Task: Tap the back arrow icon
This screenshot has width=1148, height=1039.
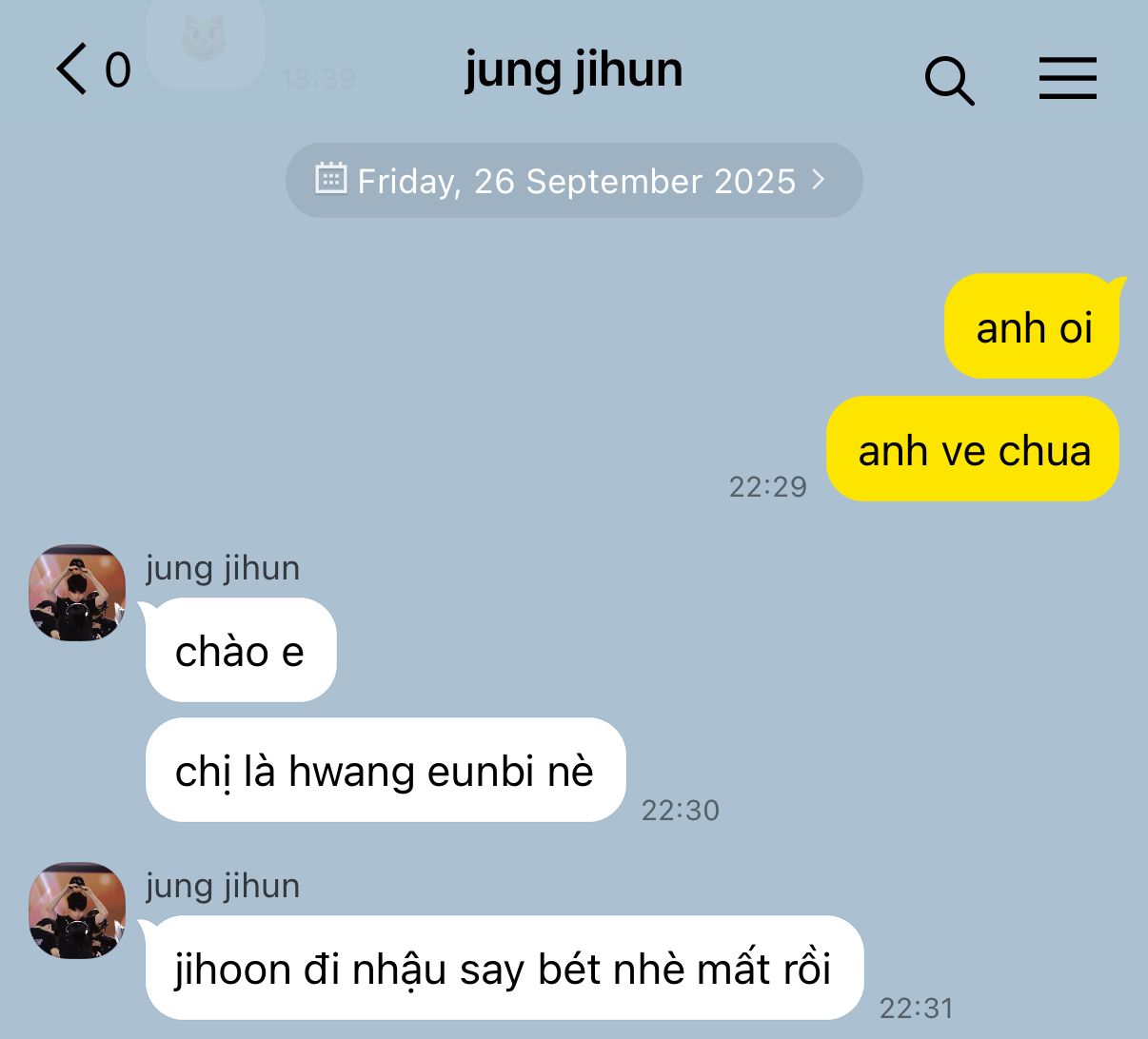Action: click(x=71, y=69)
